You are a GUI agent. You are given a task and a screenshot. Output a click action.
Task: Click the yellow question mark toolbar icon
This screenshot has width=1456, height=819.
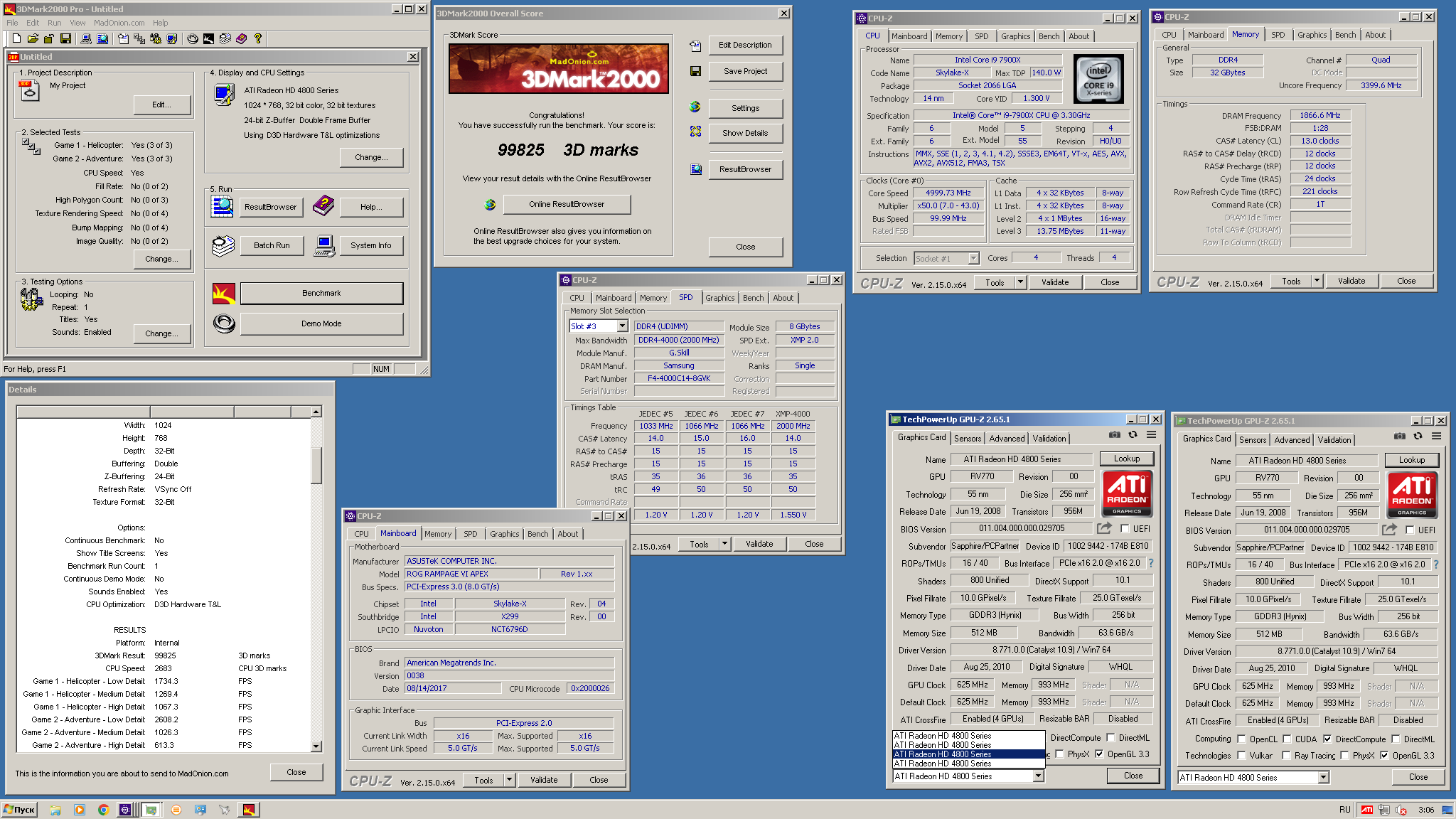click(257, 38)
